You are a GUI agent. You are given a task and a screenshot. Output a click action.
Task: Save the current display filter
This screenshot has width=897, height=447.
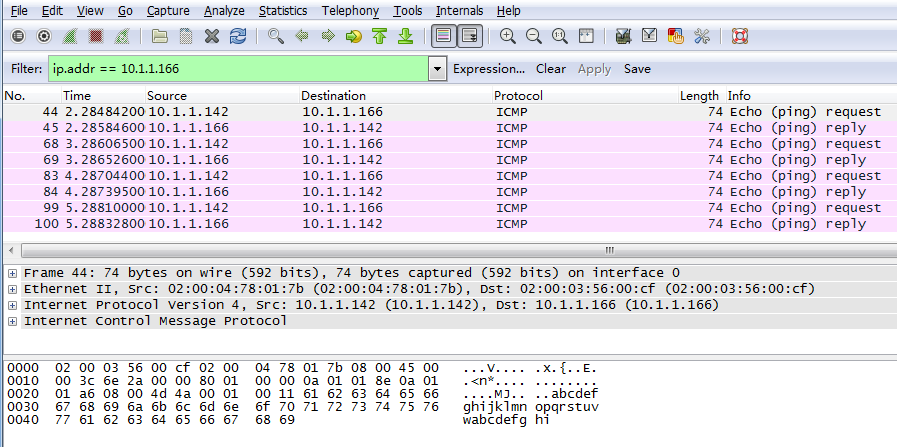[x=637, y=69]
